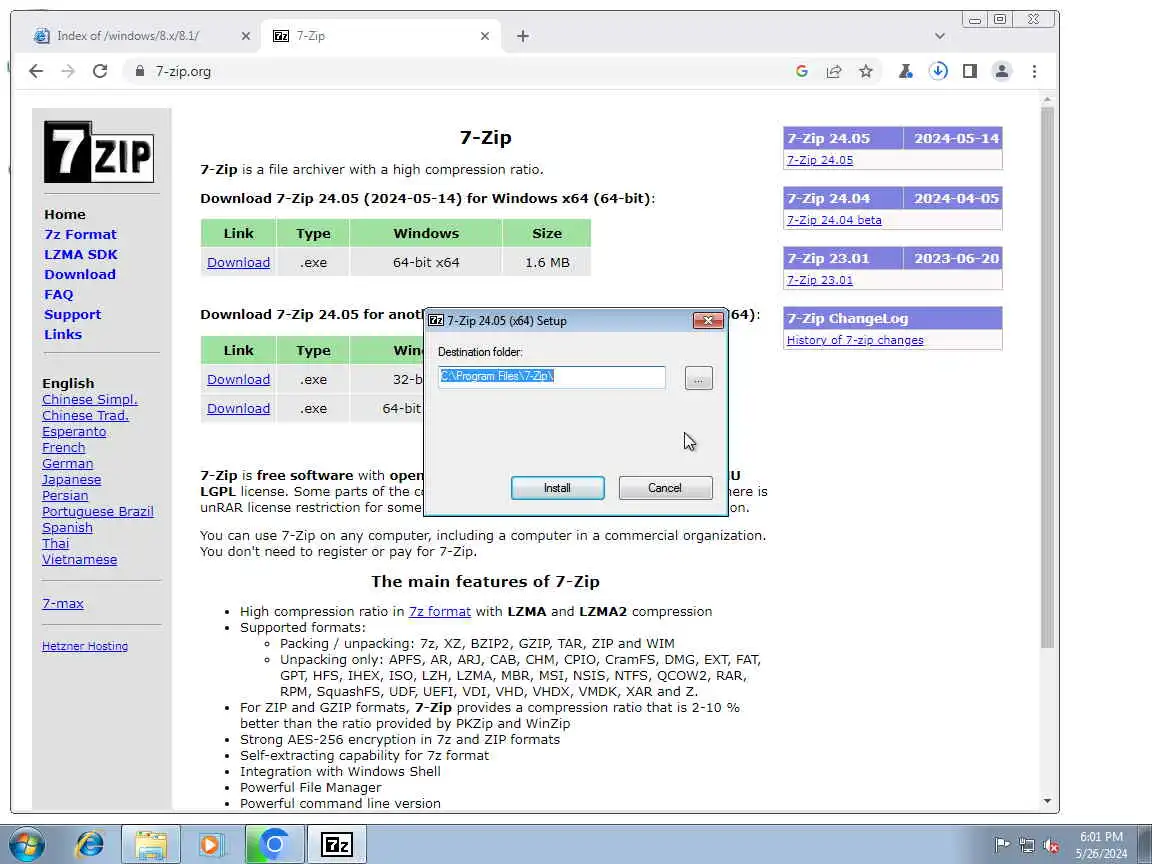This screenshot has width=1152, height=864.
Task: Focus the Destination folder text field
Action: [552, 377]
